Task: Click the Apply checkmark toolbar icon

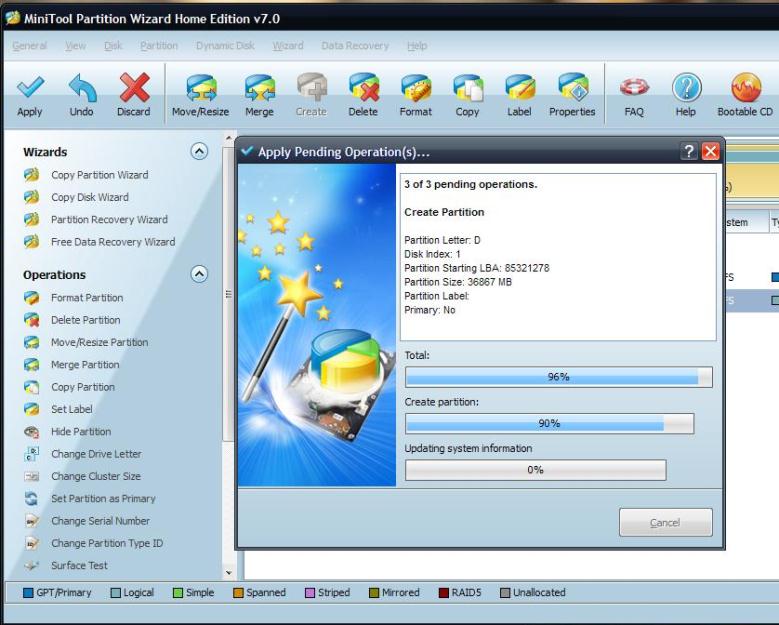Action: (x=30, y=88)
